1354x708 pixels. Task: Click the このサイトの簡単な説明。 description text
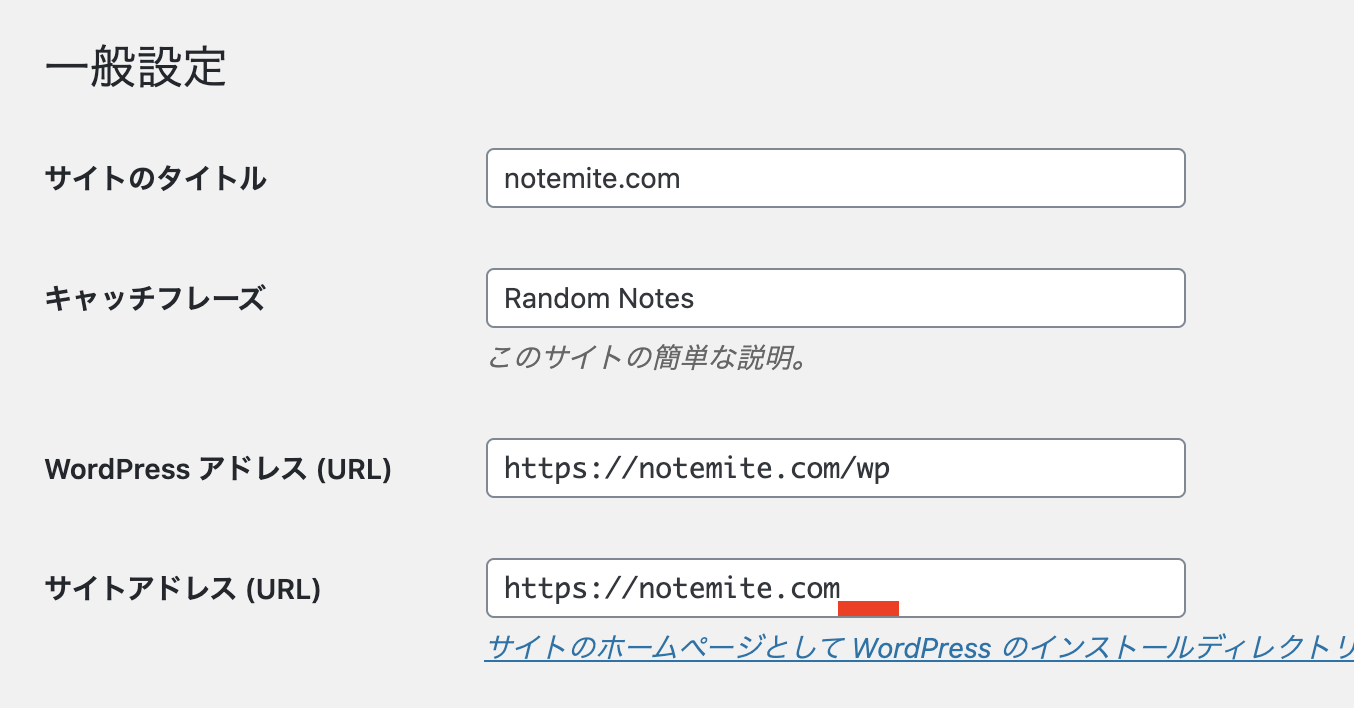pos(647,358)
